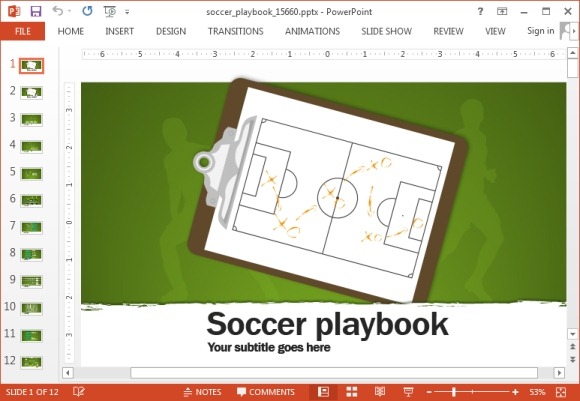Start slideshow from beginning icon in title bar

pos(110,12)
